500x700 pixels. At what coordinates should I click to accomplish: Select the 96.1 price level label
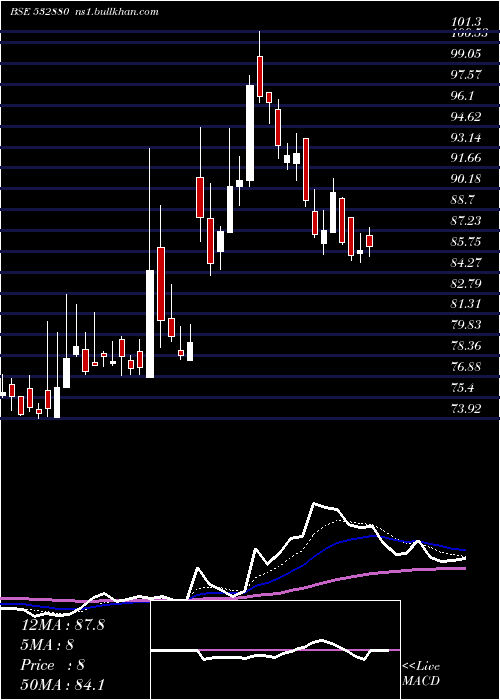[x=462, y=96]
